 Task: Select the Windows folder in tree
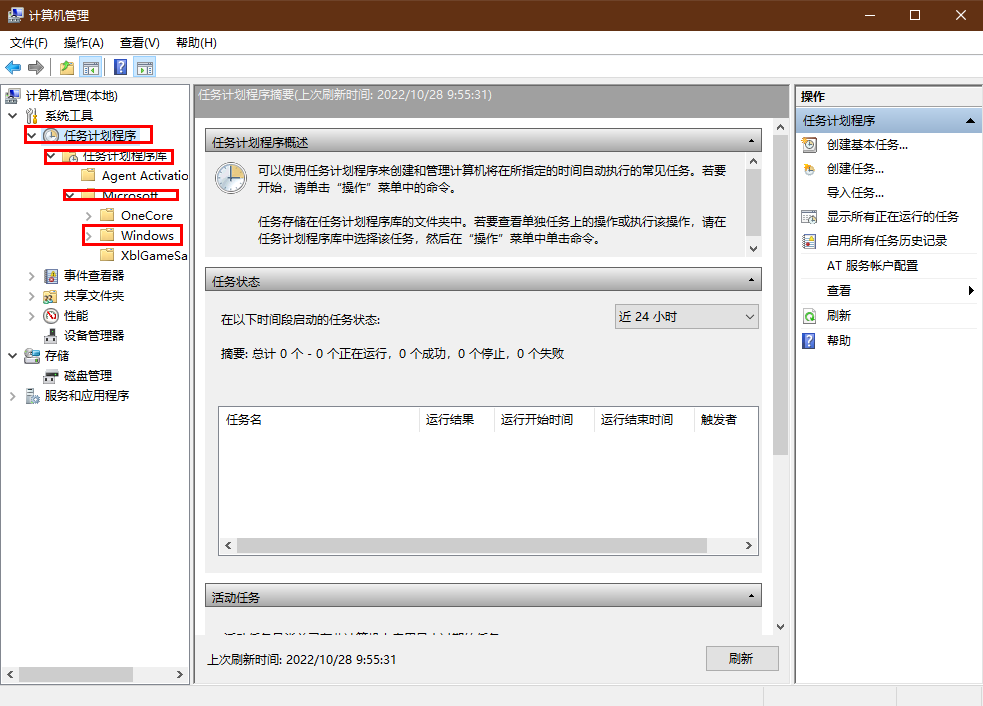click(147, 235)
